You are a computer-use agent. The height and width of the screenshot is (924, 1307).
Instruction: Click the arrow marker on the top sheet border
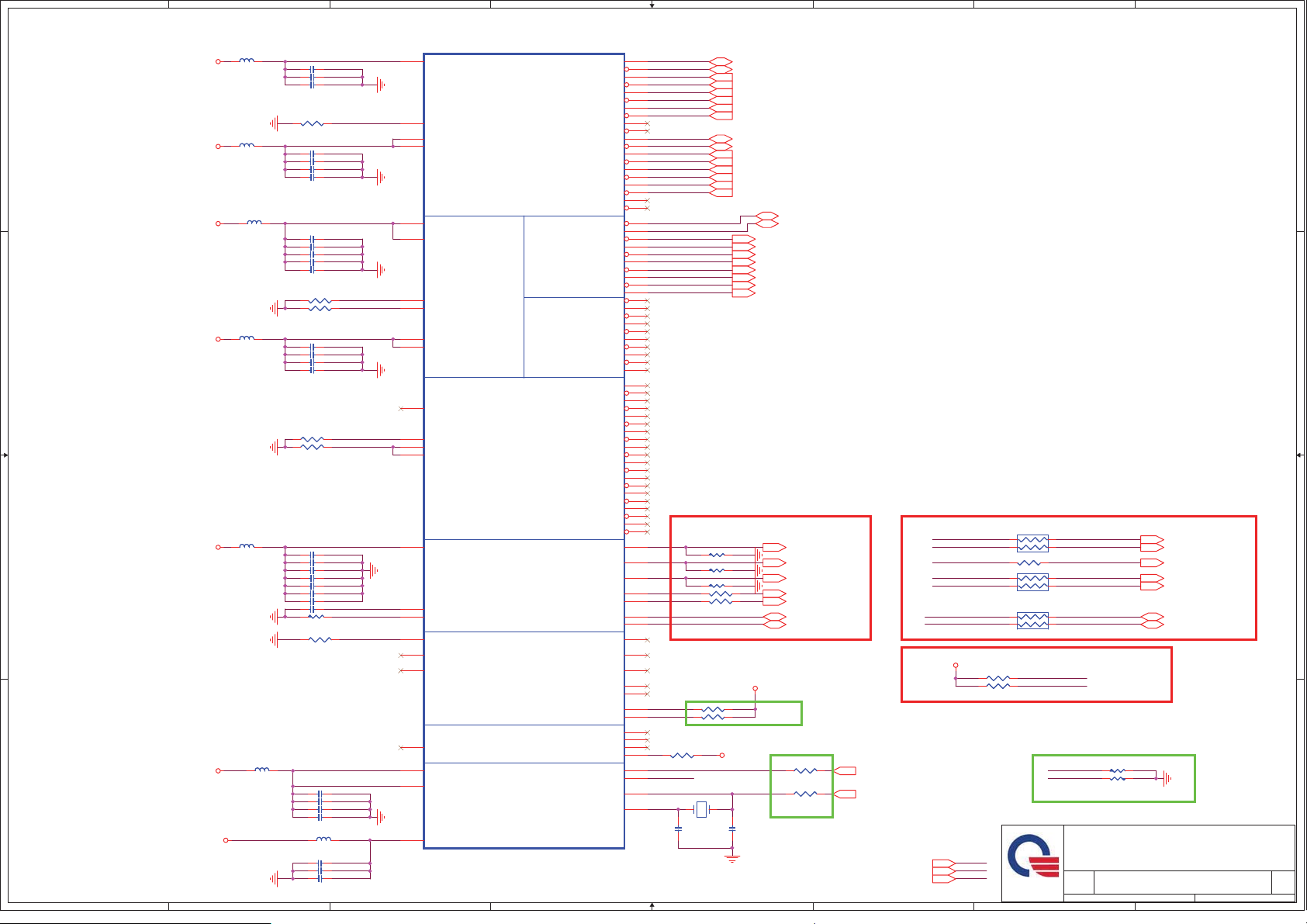[652, 5]
